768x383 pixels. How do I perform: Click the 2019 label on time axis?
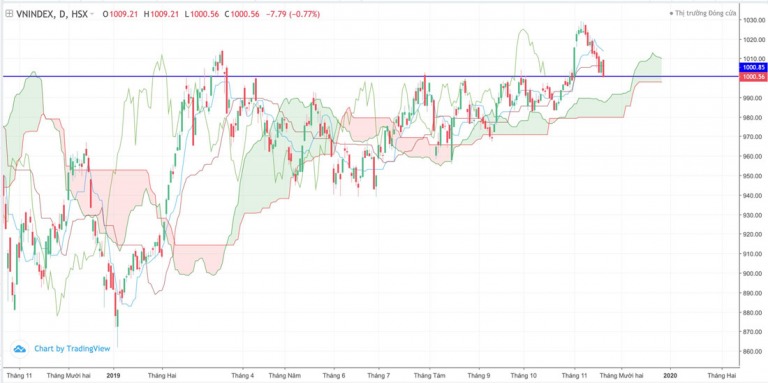(x=114, y=376)
